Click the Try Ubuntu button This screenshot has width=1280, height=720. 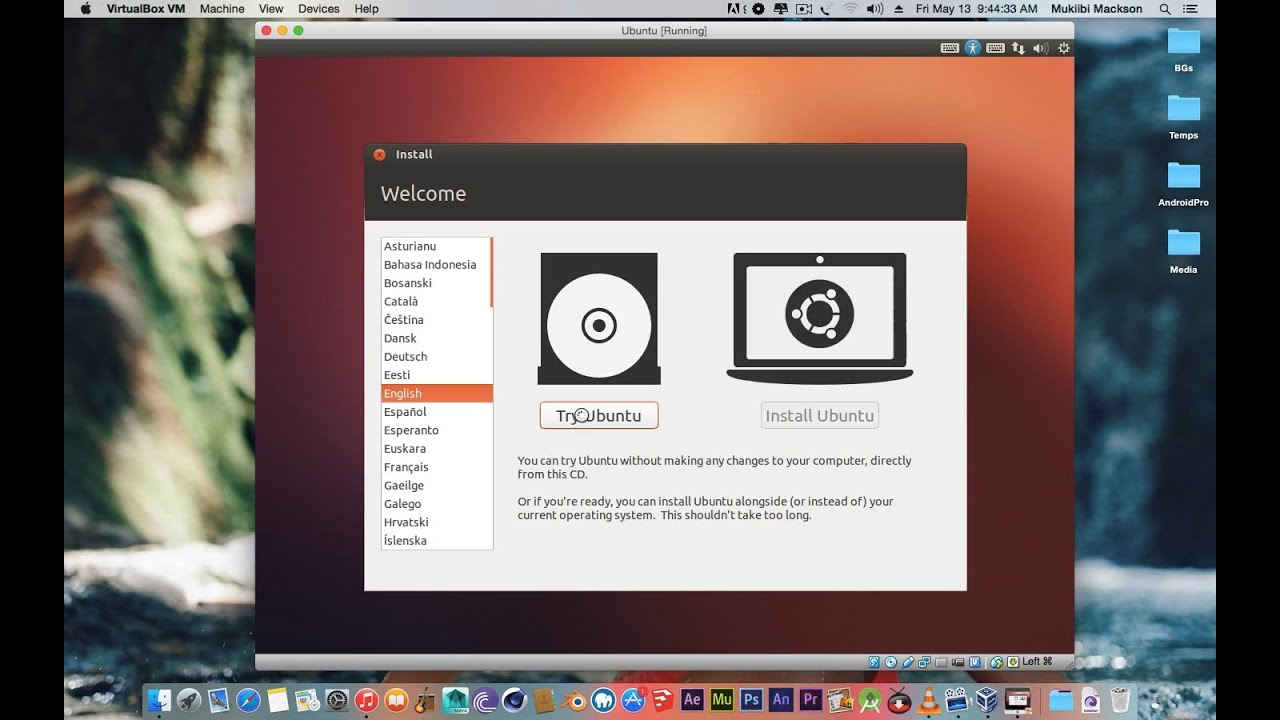click(x=599, y=415)
